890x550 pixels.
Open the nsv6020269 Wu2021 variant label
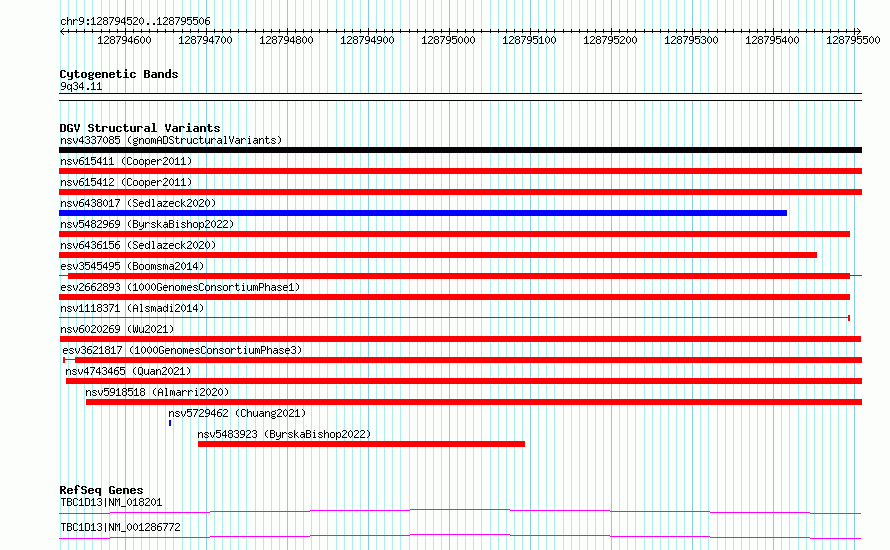click(x=117, y=329)
